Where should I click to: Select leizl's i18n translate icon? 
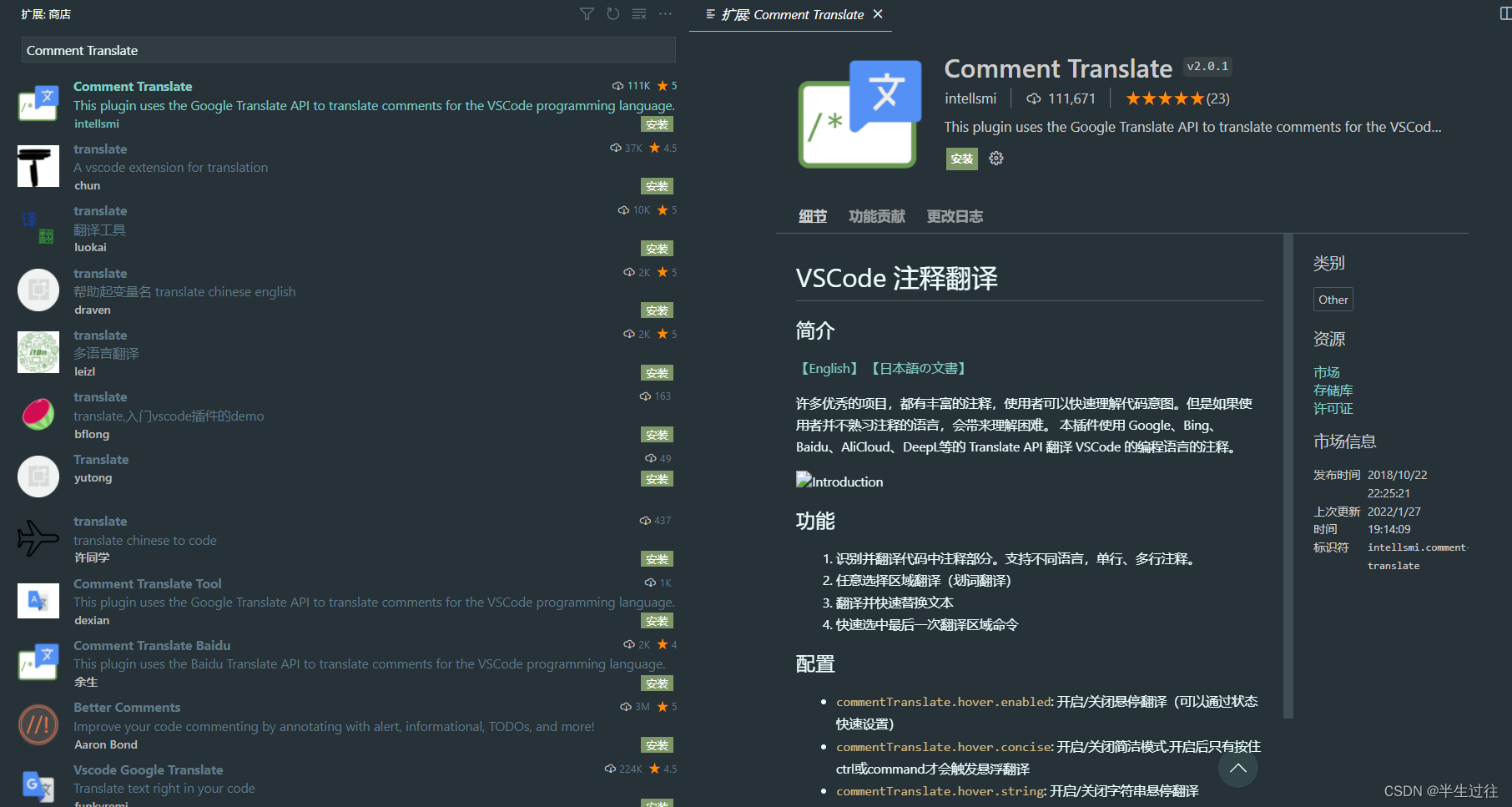point(38,352)
